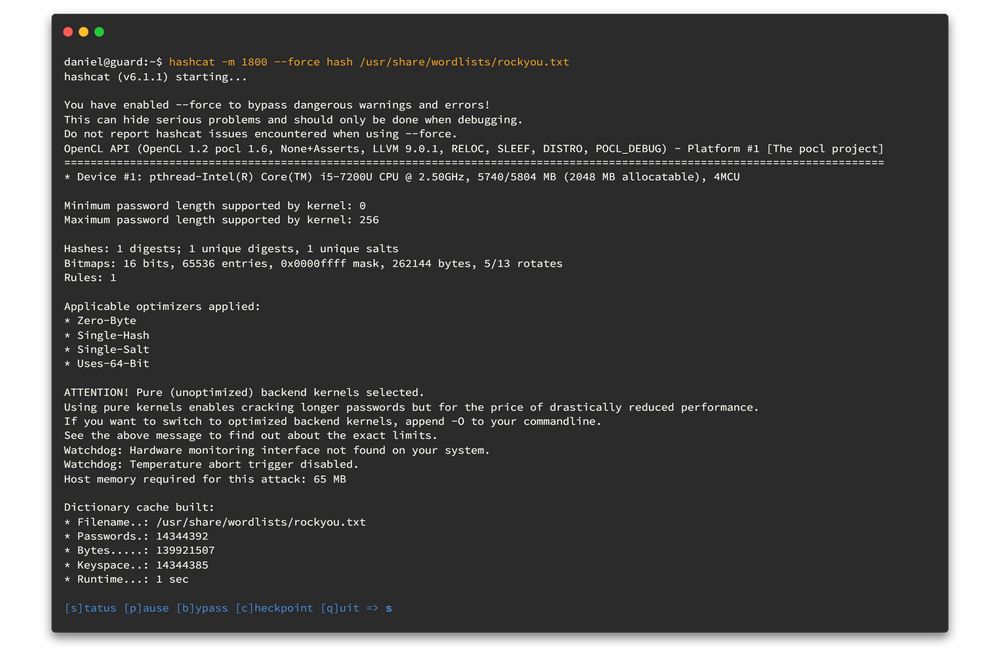Click the Passwords count 14344392 line

(136, 536)
